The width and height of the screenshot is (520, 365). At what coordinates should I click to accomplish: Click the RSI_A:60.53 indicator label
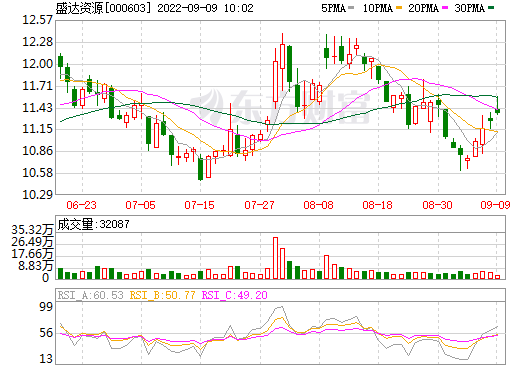pyautogui.click(x=90, y=295)
